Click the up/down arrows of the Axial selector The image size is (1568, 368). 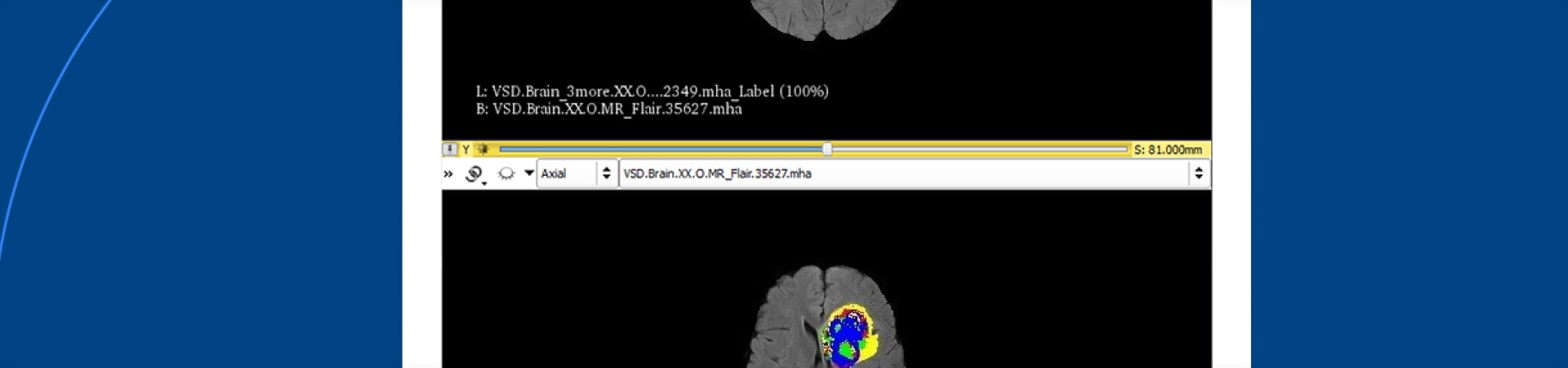pyautogui.click(x=606, y=173)
